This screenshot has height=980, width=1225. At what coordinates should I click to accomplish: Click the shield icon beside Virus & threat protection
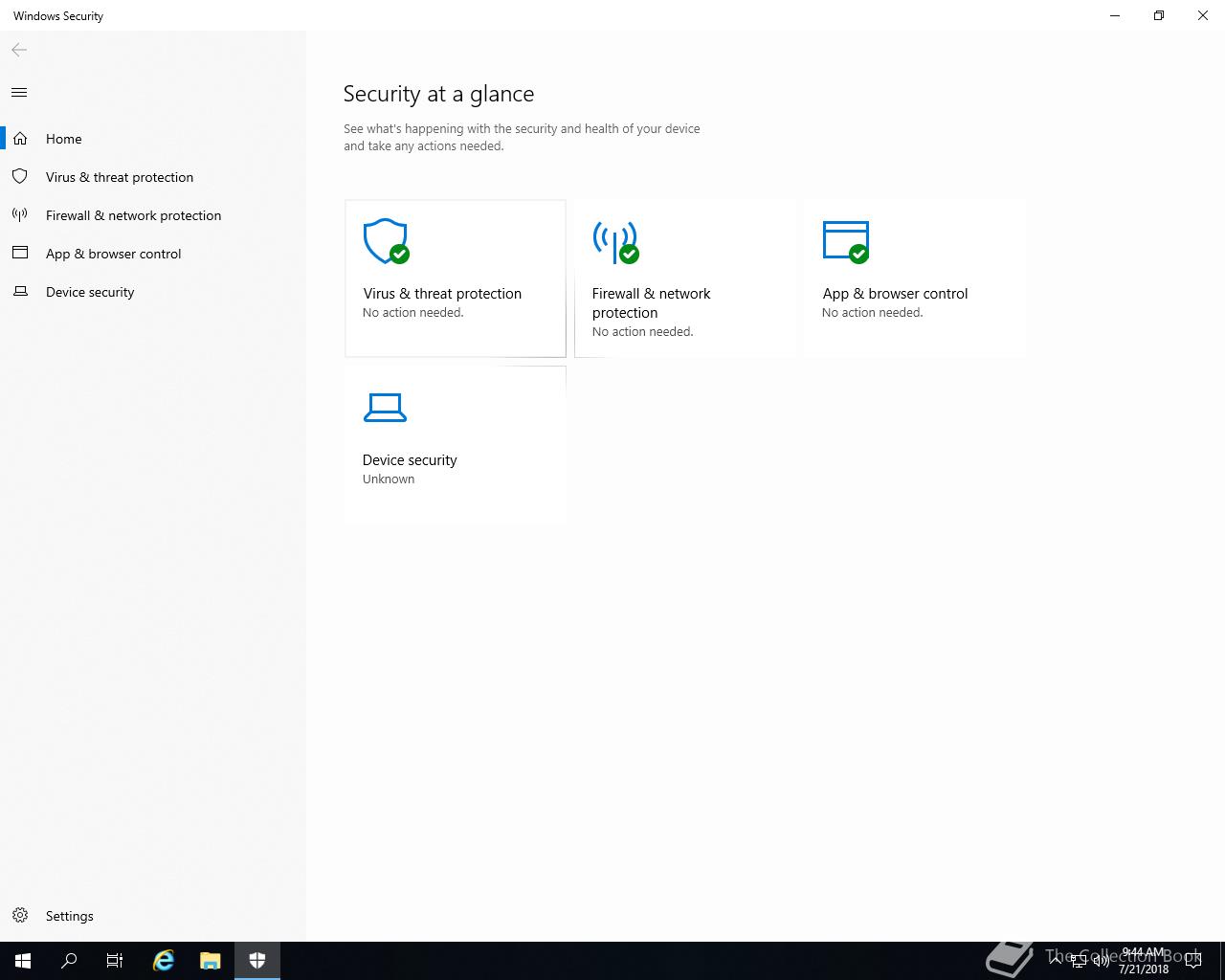(20, 177)
